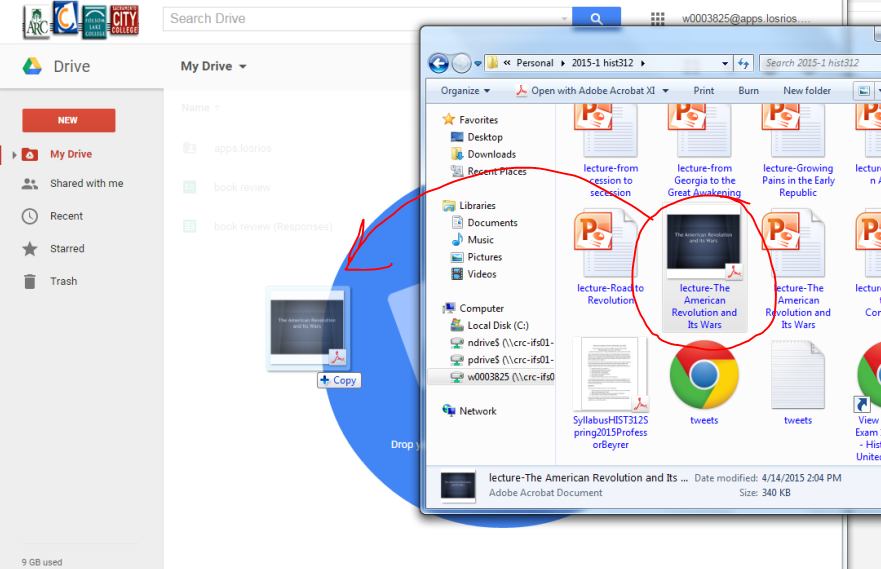The width and height of the screenshot is (881, 569).
Task: Change view using Explorer views icon
Action: point(864,90)
